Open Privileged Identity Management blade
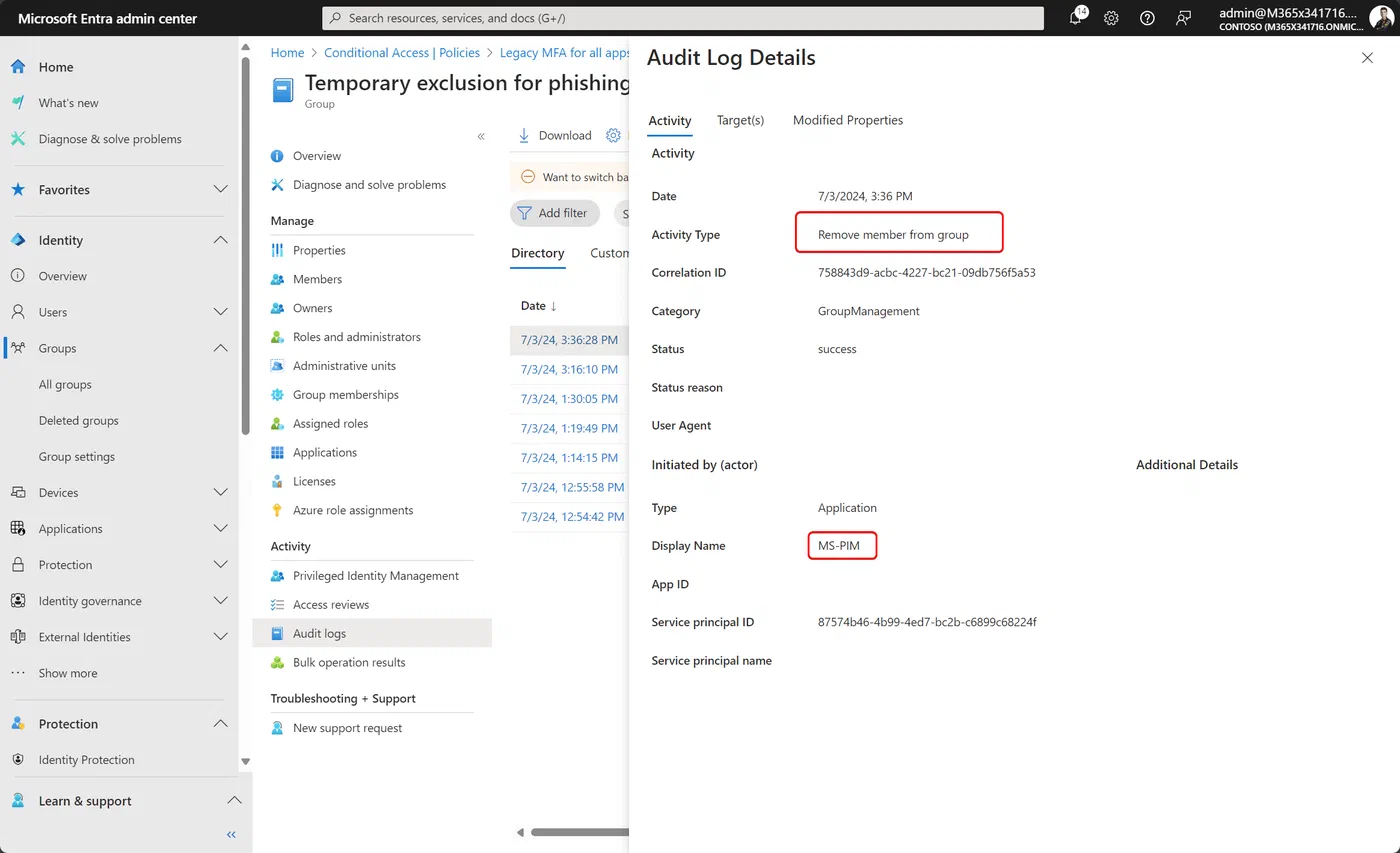Screen dimensions: 1400x853 tap(375, 576)
